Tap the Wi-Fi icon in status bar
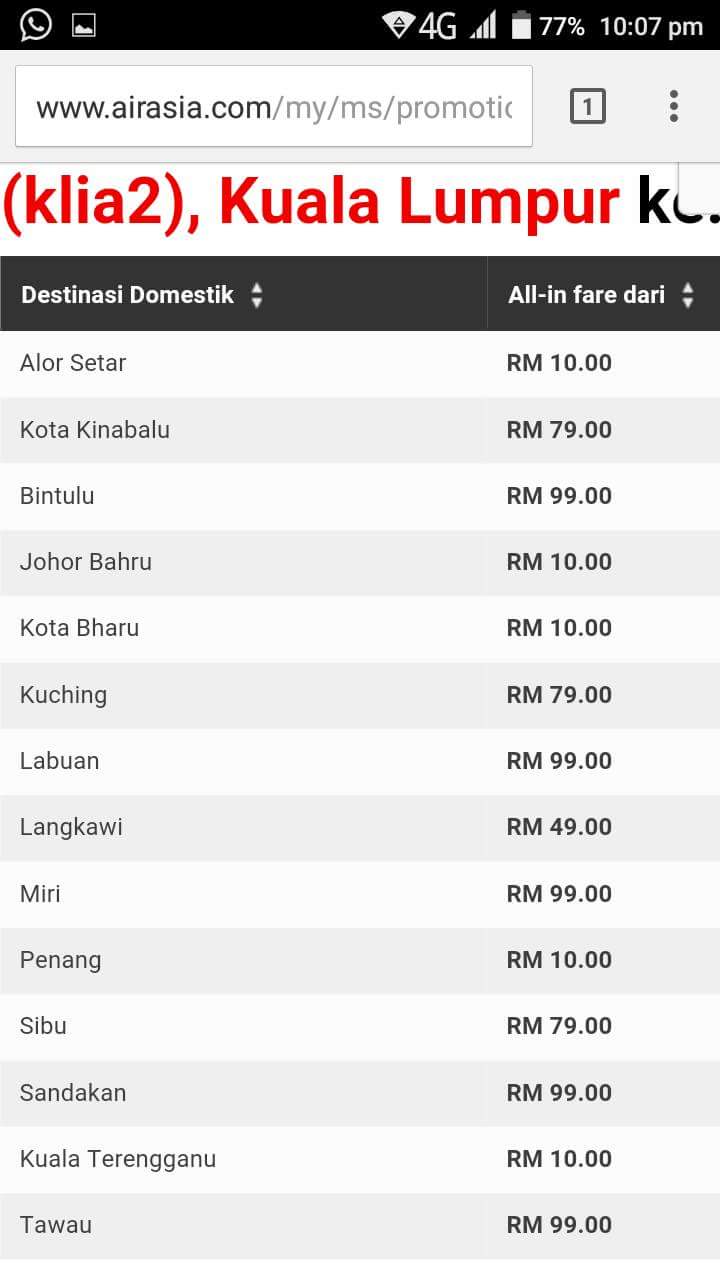Image resolution: width=720 pixels, height=1280 pixels. coord(399,25)
